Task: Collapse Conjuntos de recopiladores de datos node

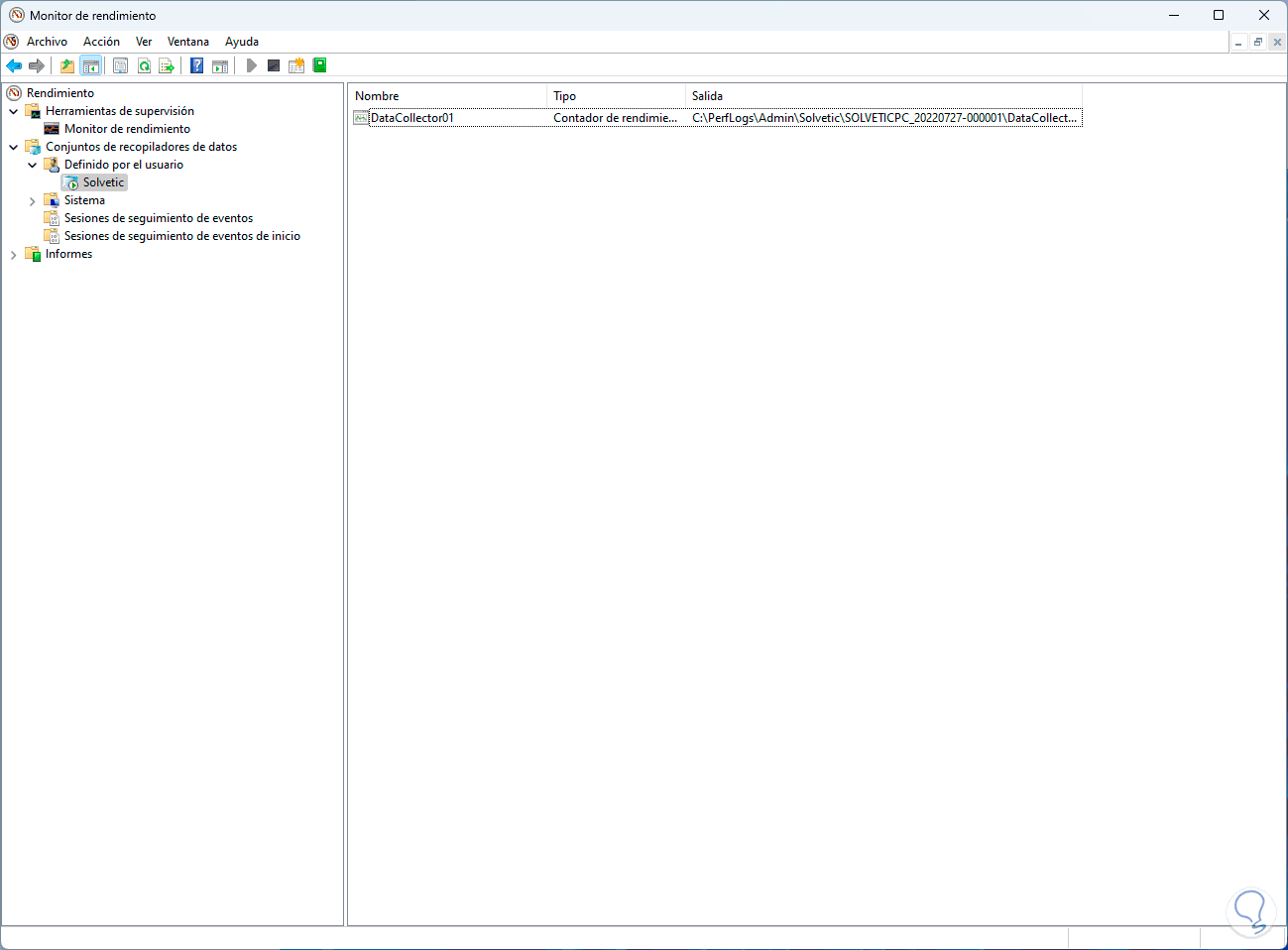Action: coord(13,148)
